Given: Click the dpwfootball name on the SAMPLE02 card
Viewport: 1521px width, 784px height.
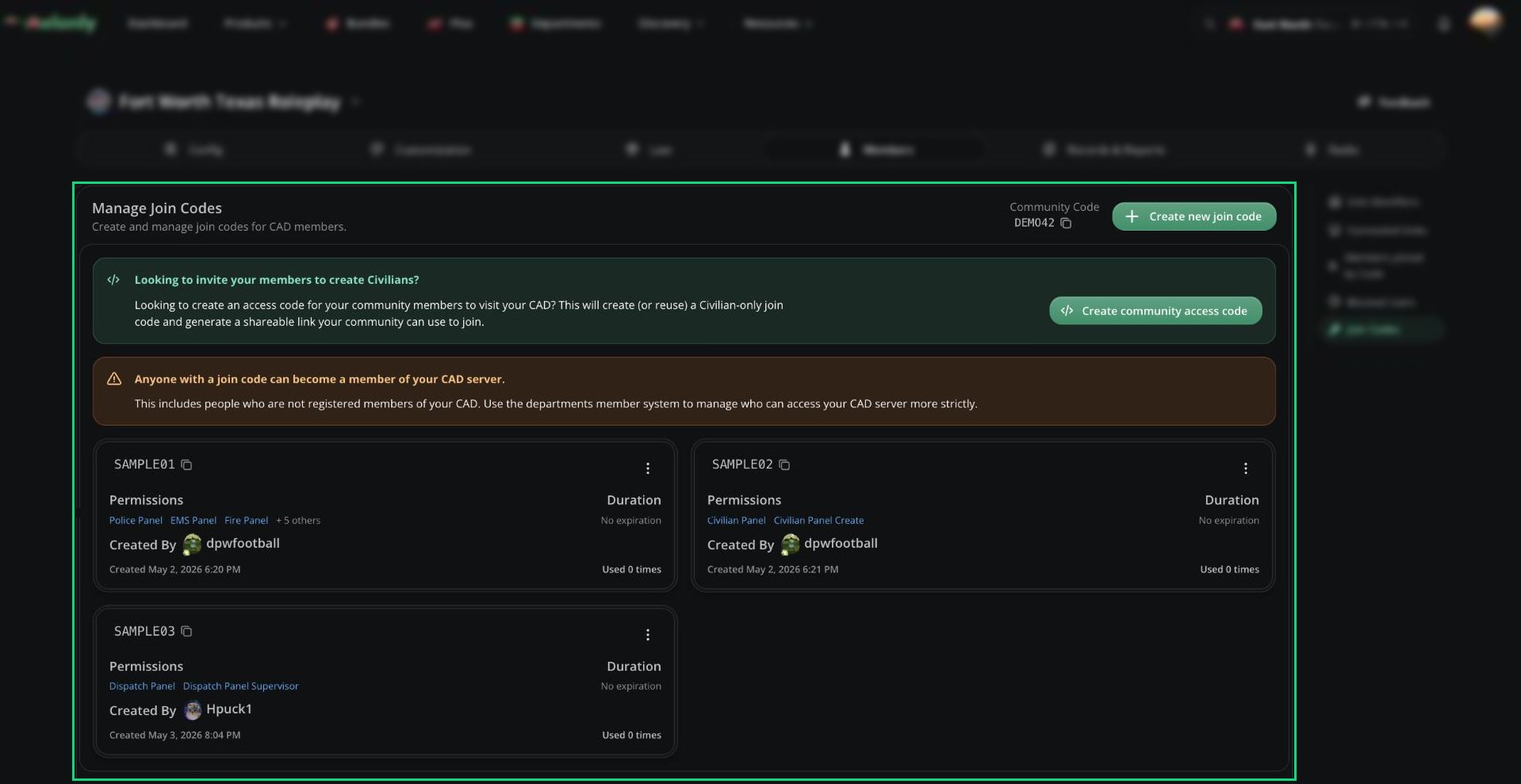Looking at the screenshot, I should (841, 543).
